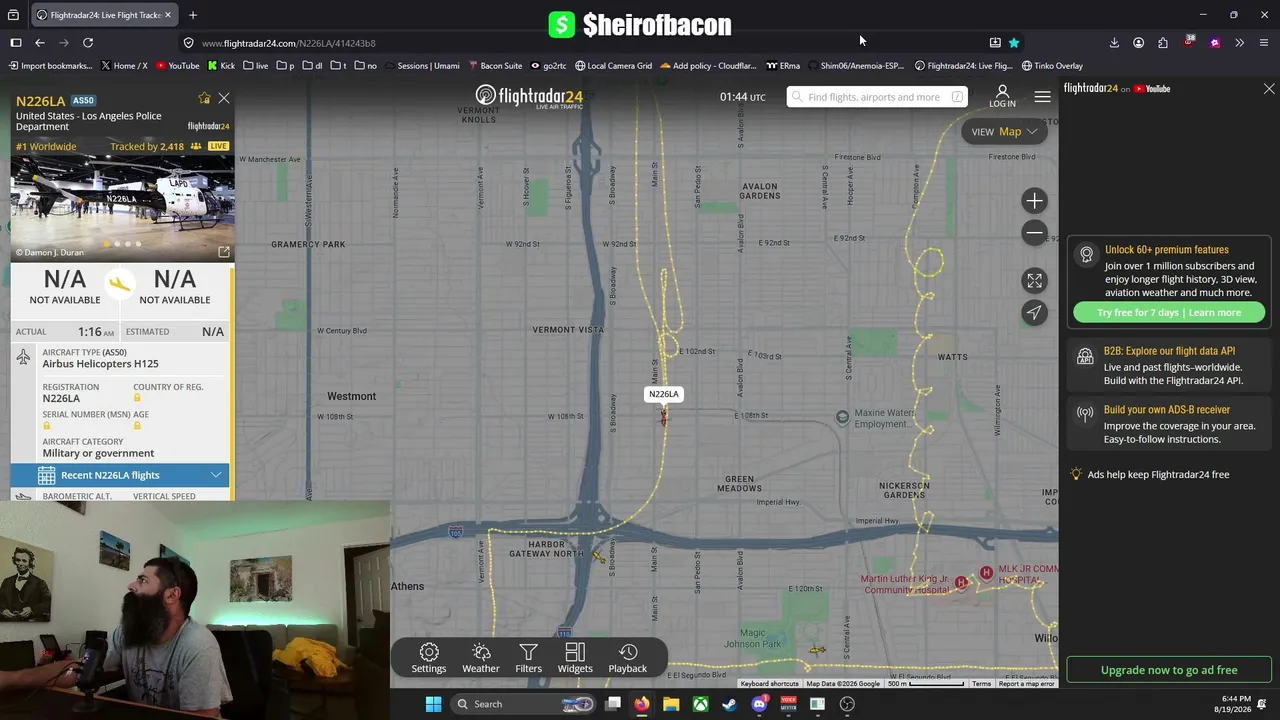The image size is (1280, 720).
Task: Zoom in on the map with plus button
Action: (1034, 201)
